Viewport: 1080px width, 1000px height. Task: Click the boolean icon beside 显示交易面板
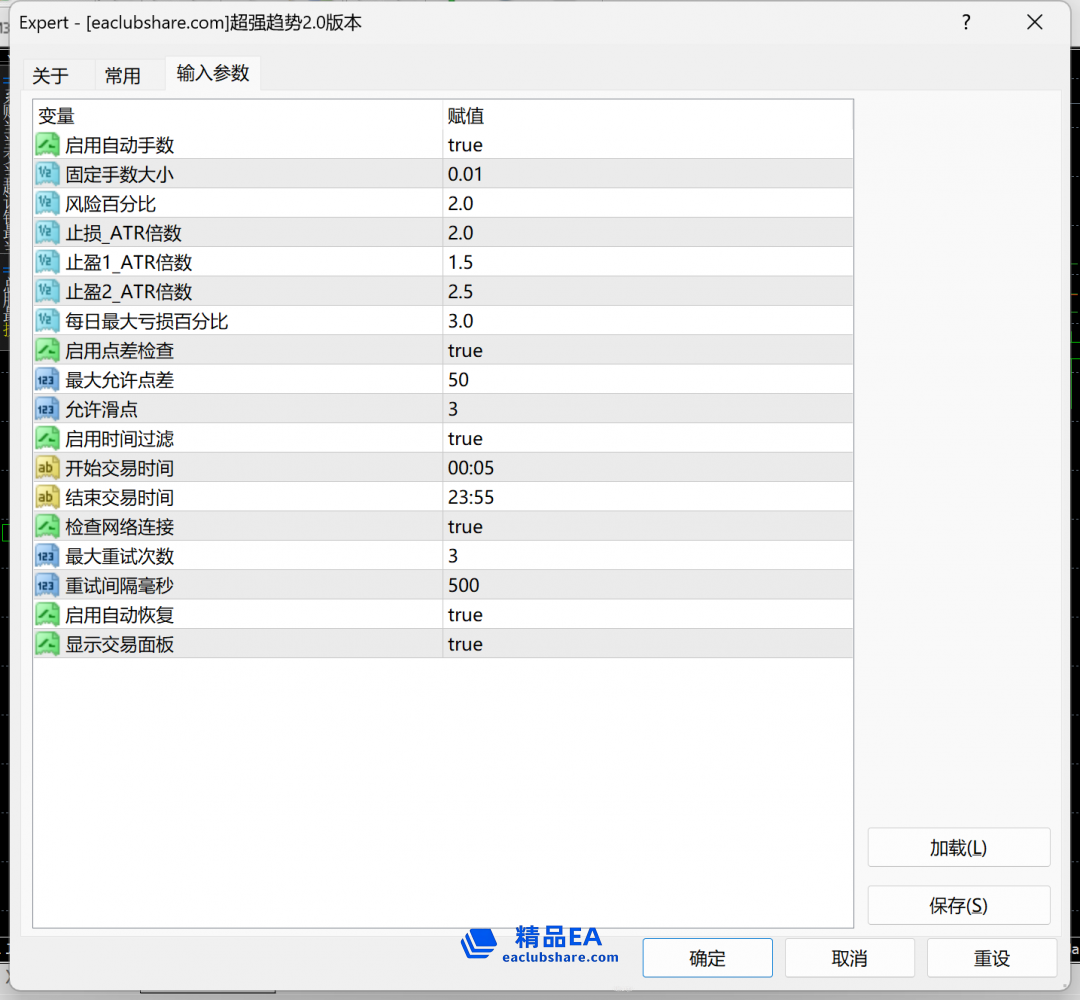[x=47, y=644]
